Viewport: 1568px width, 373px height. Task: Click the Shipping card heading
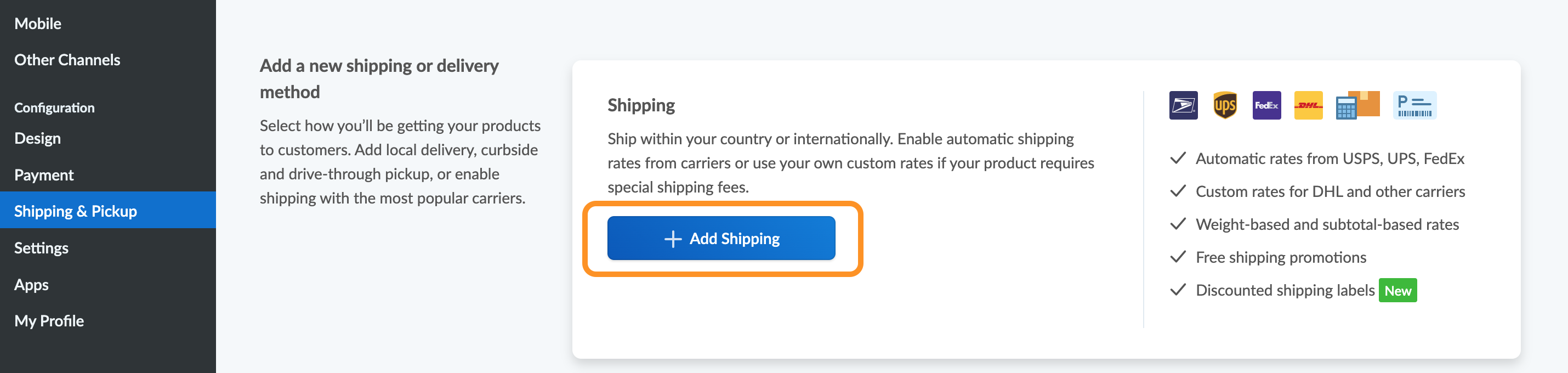[x=641, y=105]
